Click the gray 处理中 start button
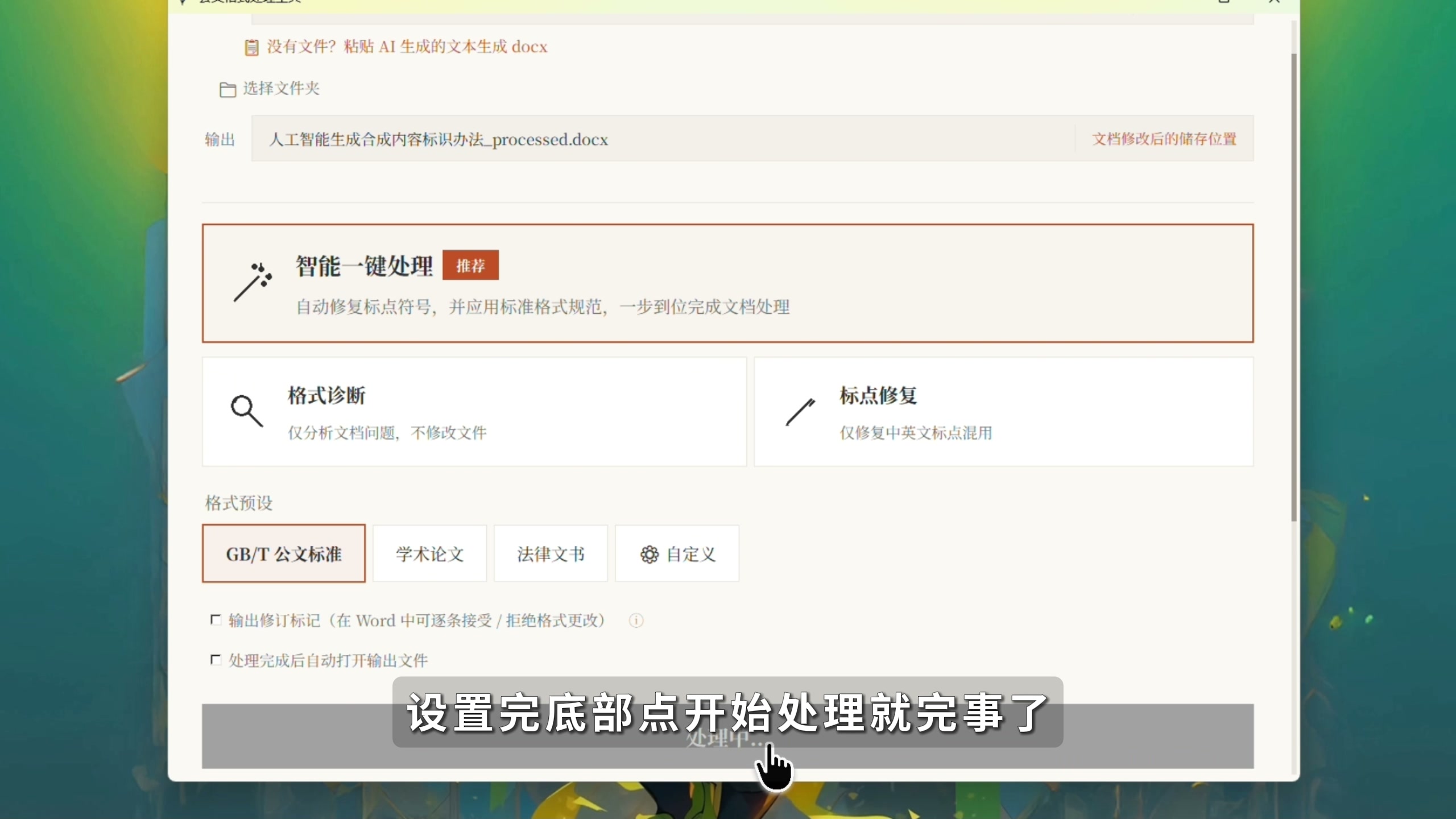This screenshot has height=819, width=1456. coord(727,737)
